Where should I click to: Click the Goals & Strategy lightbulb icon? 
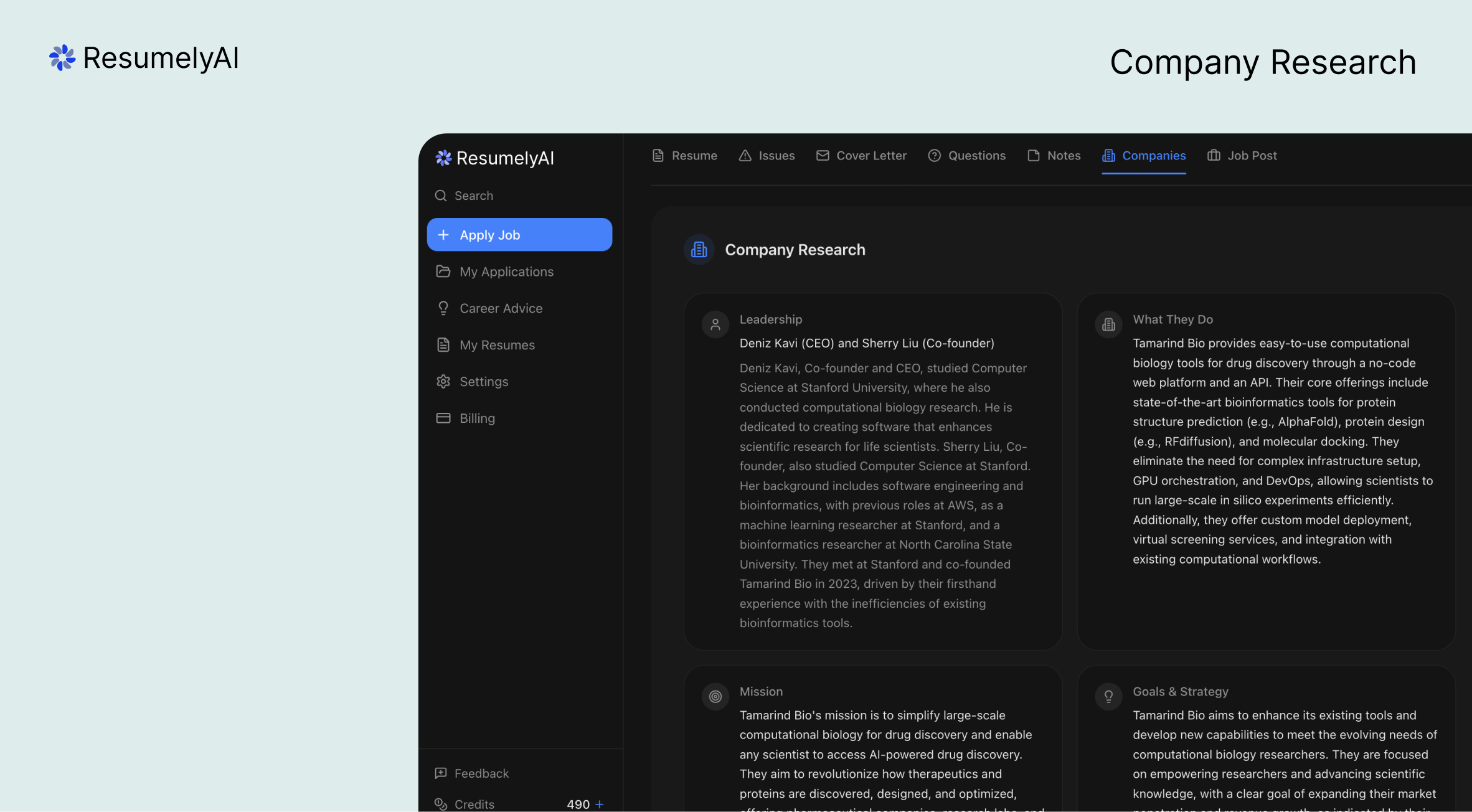coord(1108,696)
